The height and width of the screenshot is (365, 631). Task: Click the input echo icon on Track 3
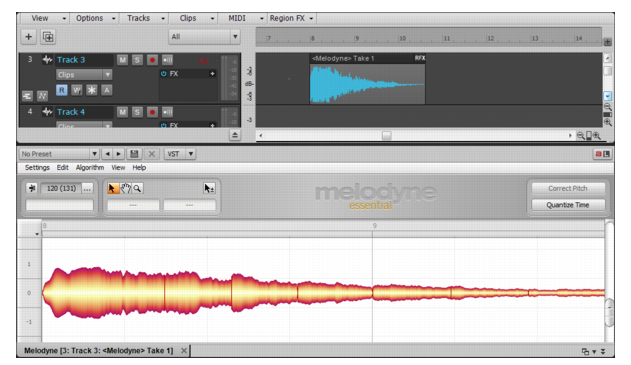pos(167,60)
